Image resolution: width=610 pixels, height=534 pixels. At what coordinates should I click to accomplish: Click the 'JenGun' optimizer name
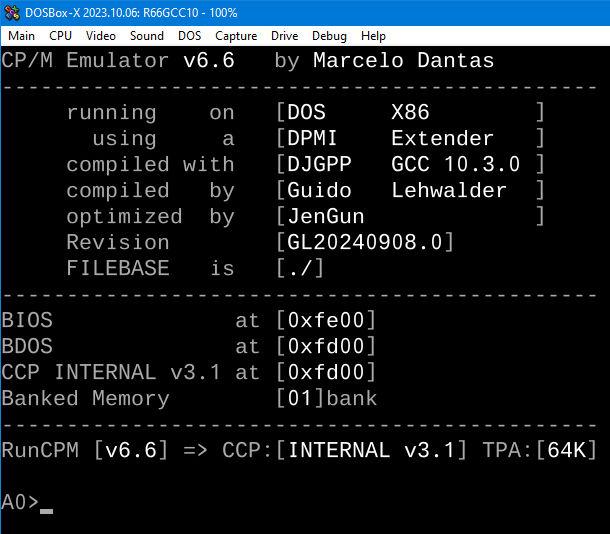coord(326,217)
